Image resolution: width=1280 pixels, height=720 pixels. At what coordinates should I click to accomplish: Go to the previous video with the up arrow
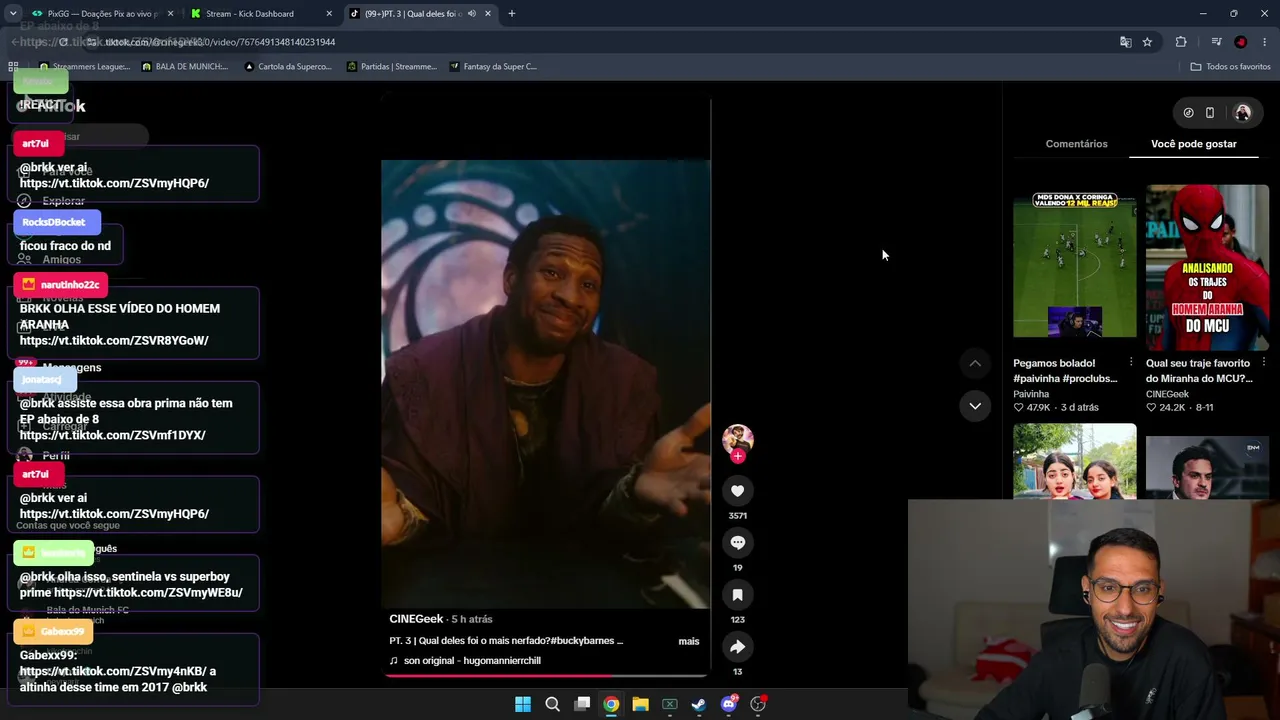pos(975,363)
